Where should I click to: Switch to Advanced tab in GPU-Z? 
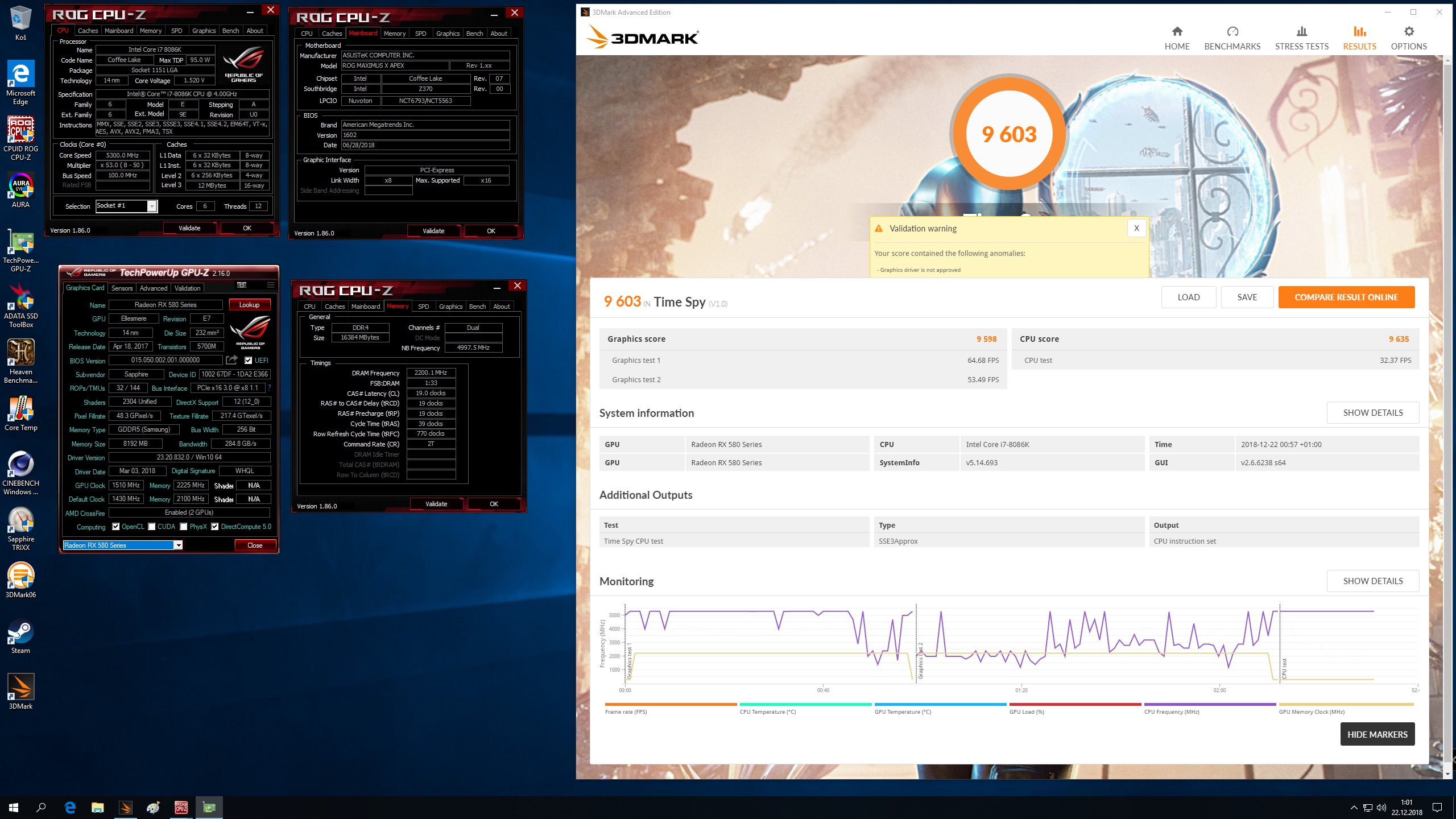tap(154, 288)
